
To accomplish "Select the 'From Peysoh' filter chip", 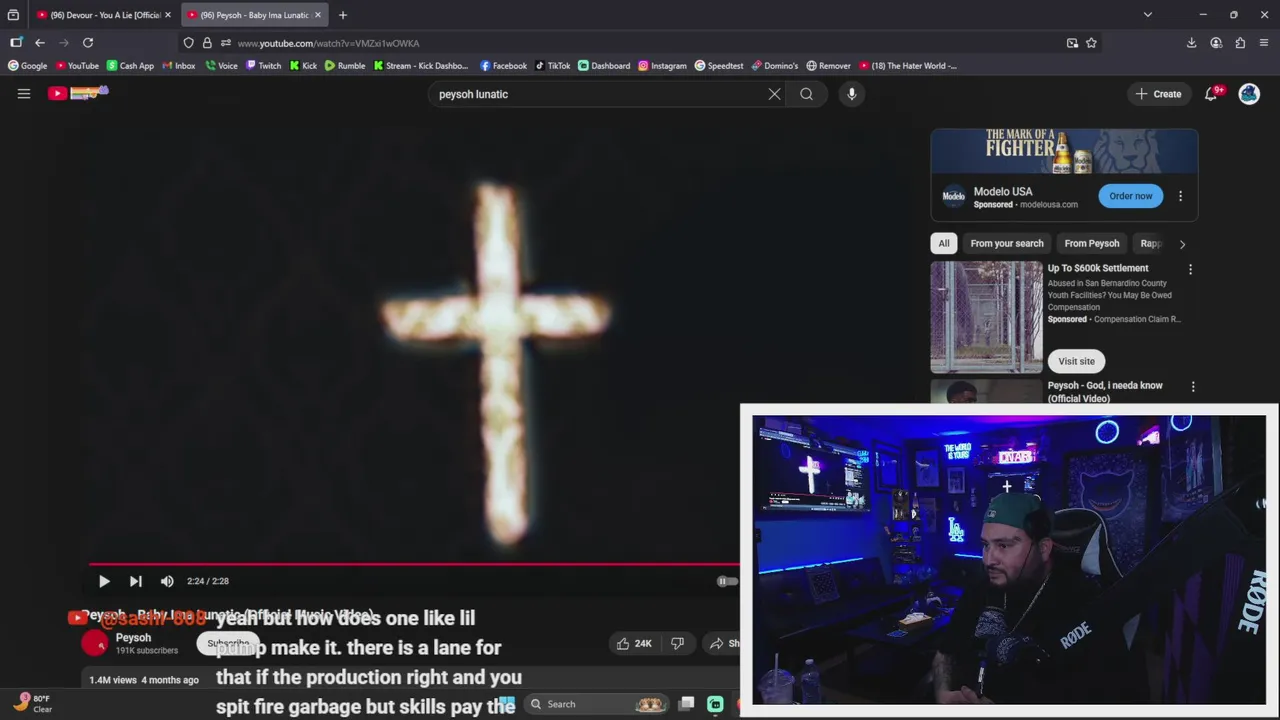I will 1092,243.
